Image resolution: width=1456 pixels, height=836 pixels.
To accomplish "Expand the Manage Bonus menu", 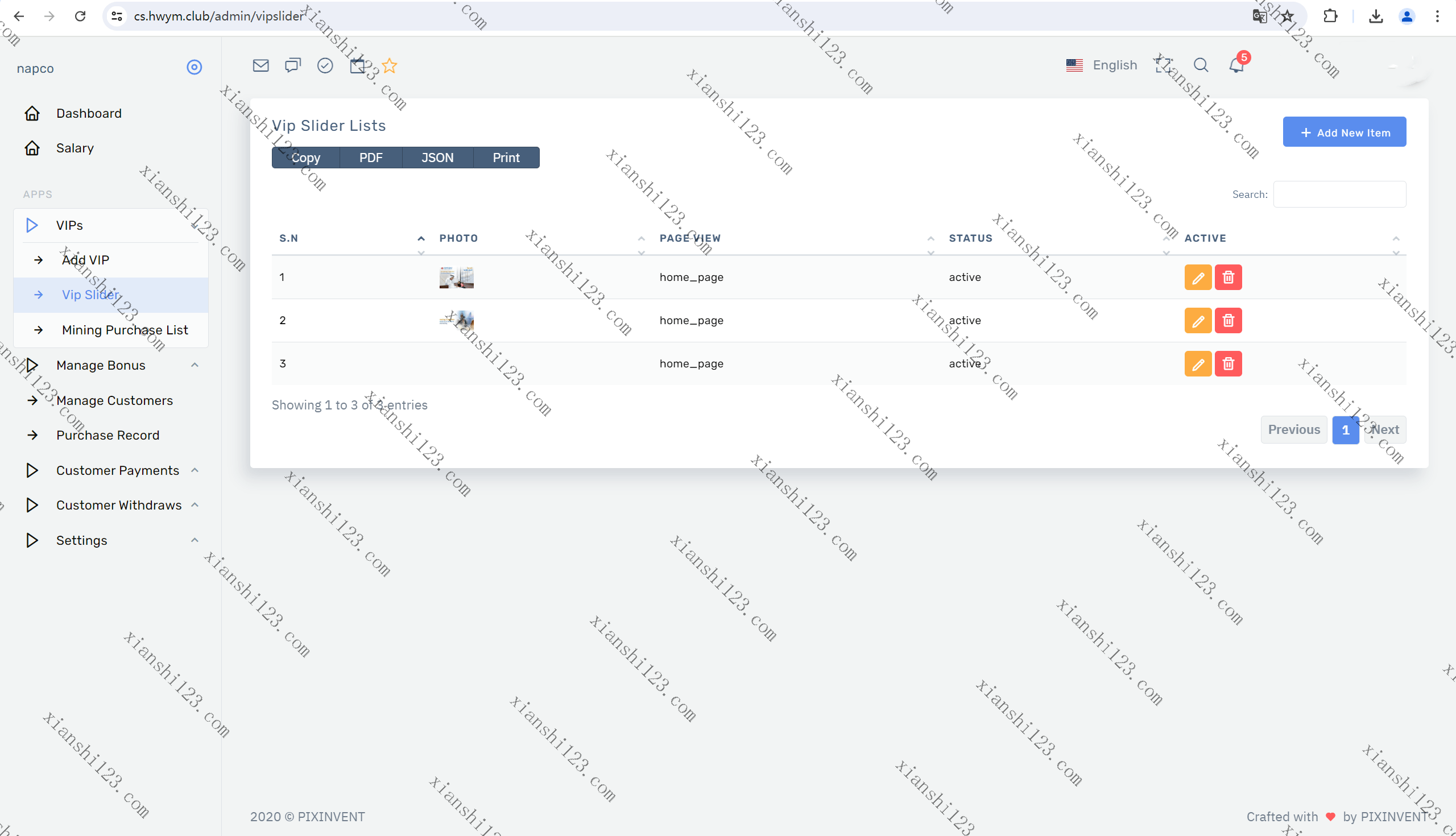I will 111,365.
